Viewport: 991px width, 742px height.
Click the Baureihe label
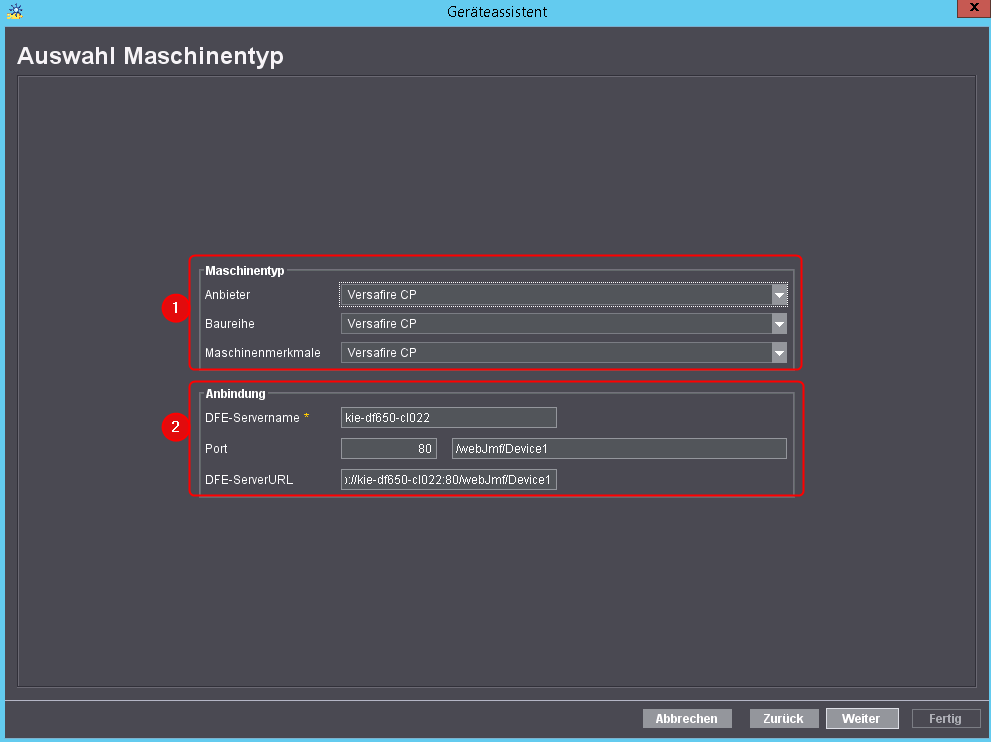(230, 324)
